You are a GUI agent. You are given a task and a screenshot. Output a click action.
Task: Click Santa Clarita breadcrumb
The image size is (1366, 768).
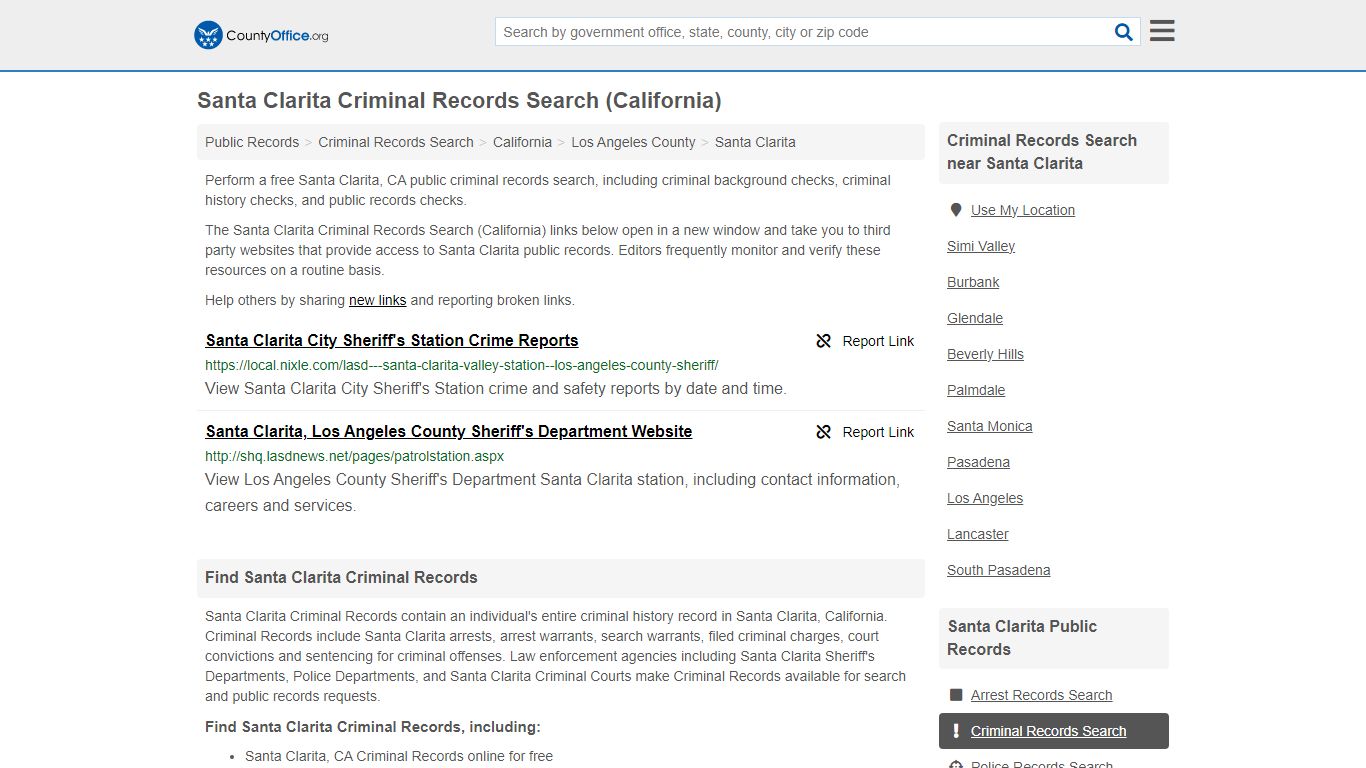(755, 142)
